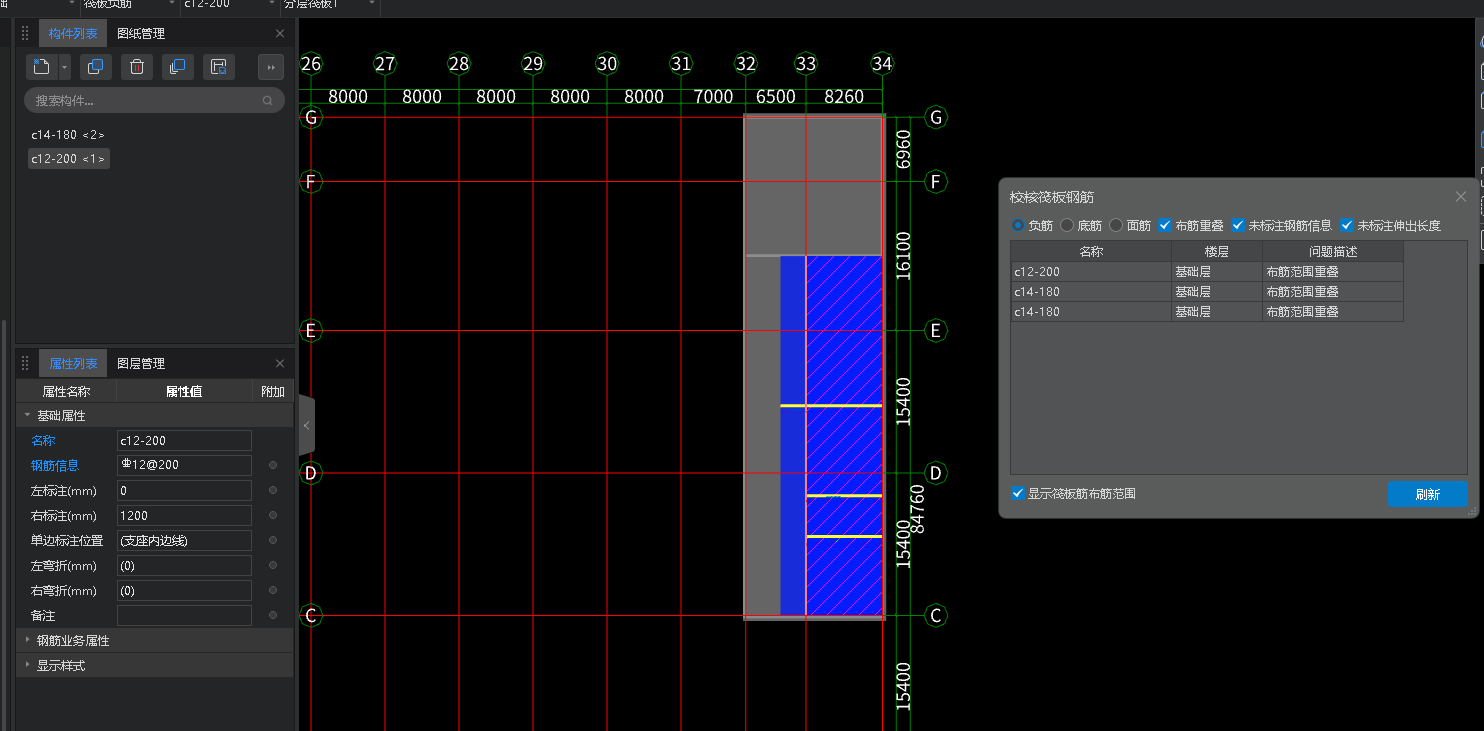Viewport: 1484px width, 731px height.
Task: Collapse the 基础属性 section
Action: click(x=28, y=415)
